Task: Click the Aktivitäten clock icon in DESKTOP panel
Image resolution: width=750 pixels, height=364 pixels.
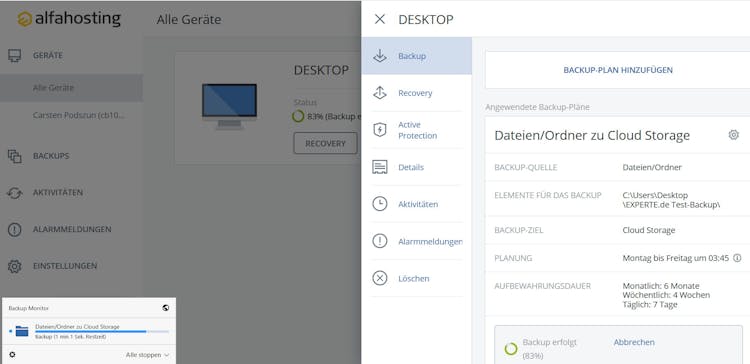Action: 380,204
